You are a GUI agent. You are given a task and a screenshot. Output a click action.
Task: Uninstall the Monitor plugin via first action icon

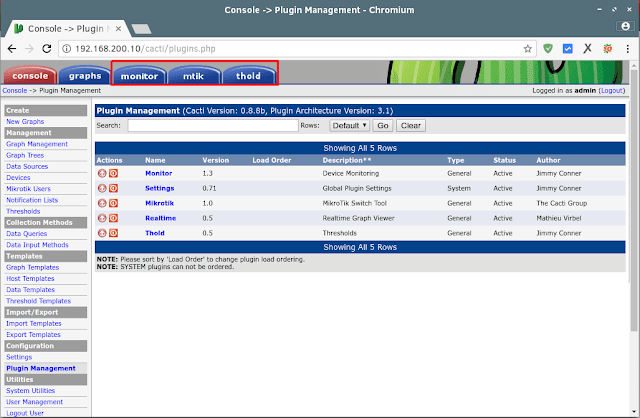102,173
